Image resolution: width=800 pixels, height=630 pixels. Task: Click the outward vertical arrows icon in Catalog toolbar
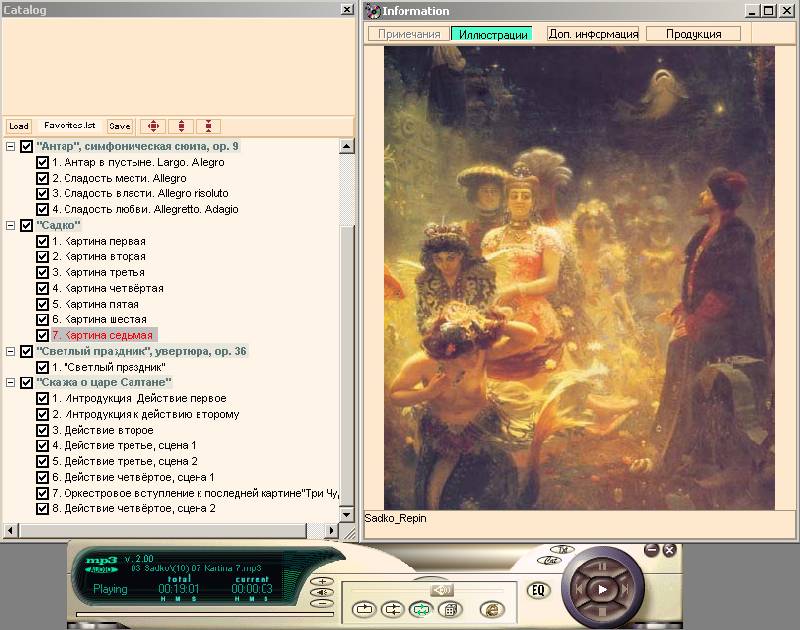click(x=181, y=126)
